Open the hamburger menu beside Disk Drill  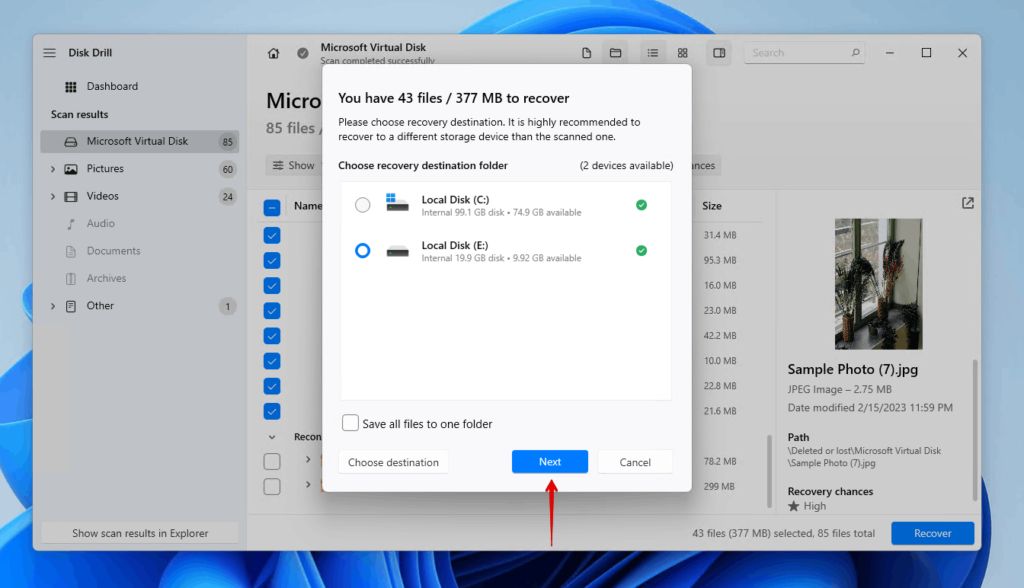point(49,53)
